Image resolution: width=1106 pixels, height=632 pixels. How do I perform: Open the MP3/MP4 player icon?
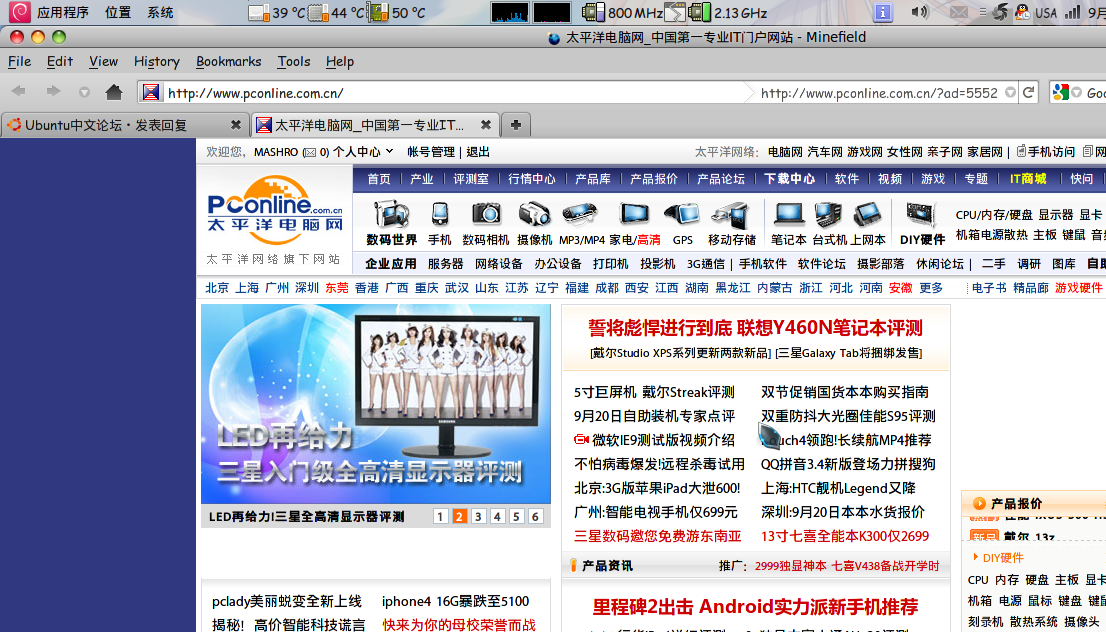point(581,214)
